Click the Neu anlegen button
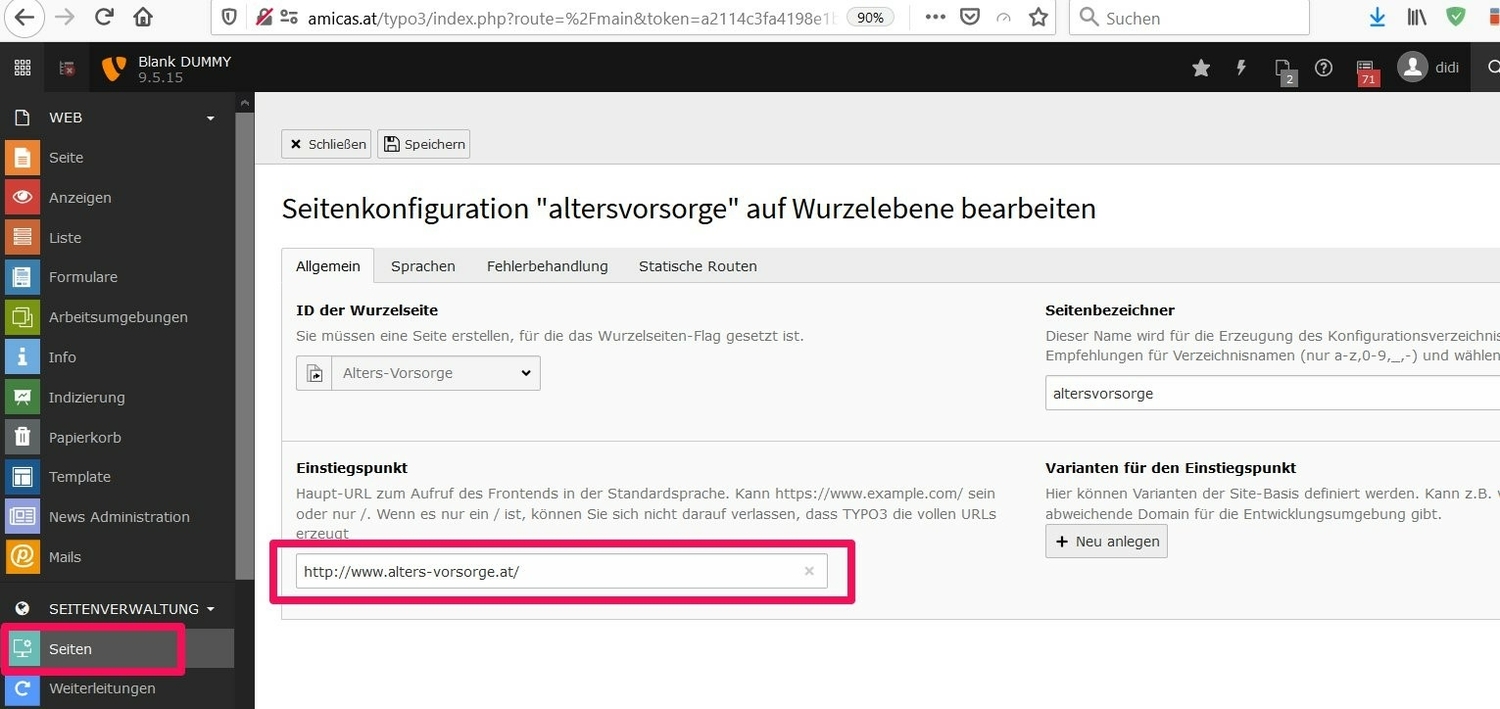This screenshot has height=709, width=1500. [x=1106, y=541]
